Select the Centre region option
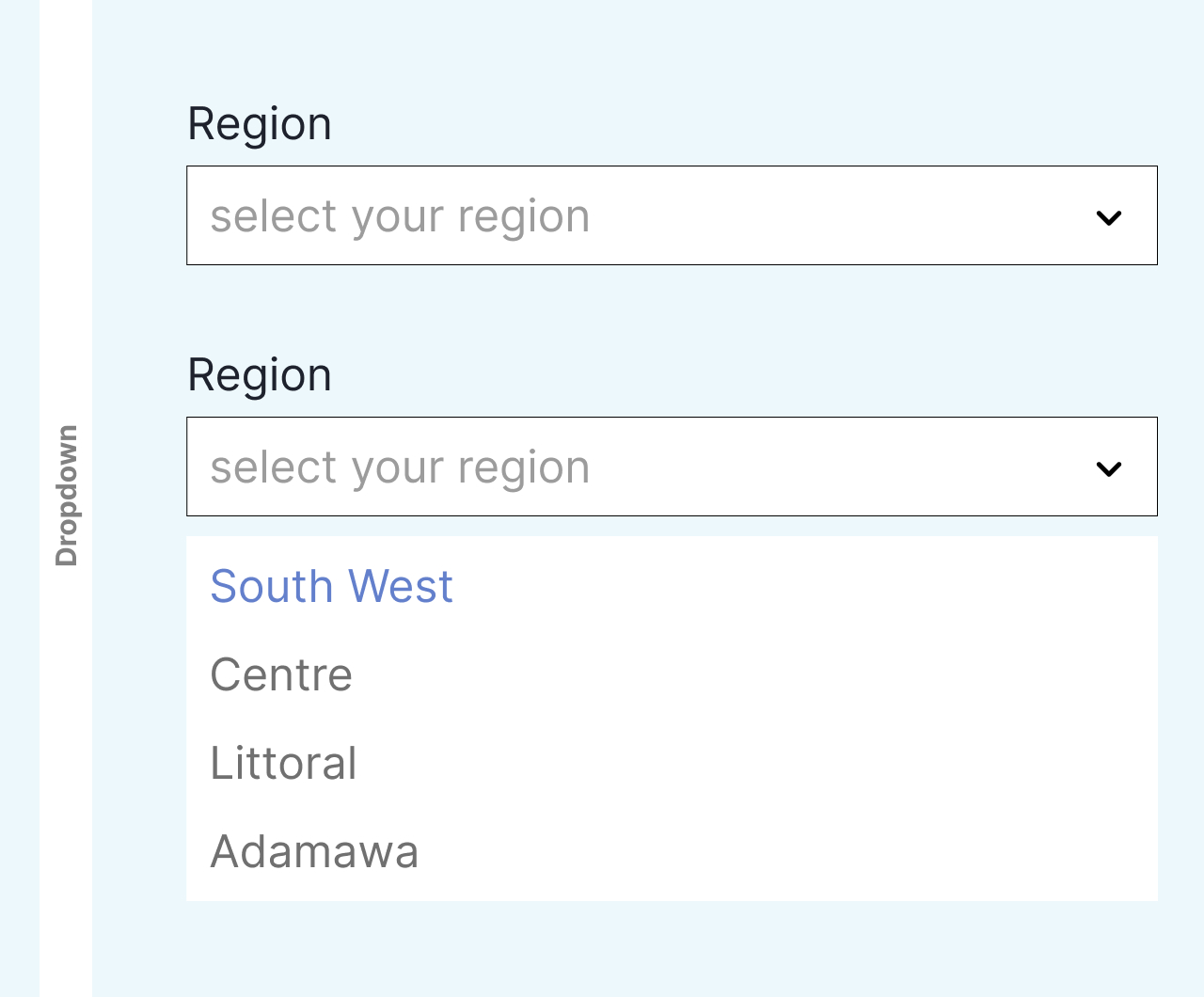The width and height of the screenshot is (1204, 997). click(281, 674)
